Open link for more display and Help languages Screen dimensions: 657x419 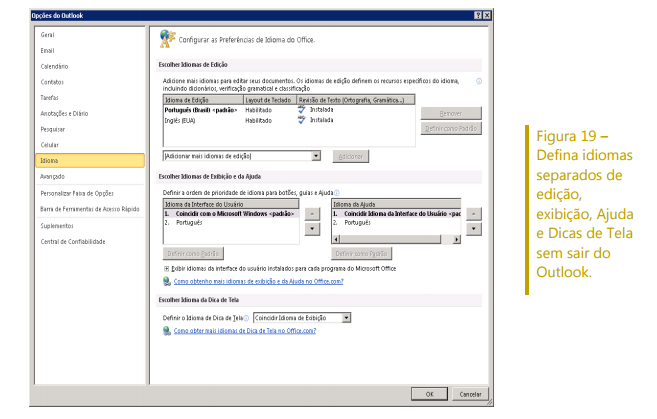pyautogui.click(x=259, y=281)
